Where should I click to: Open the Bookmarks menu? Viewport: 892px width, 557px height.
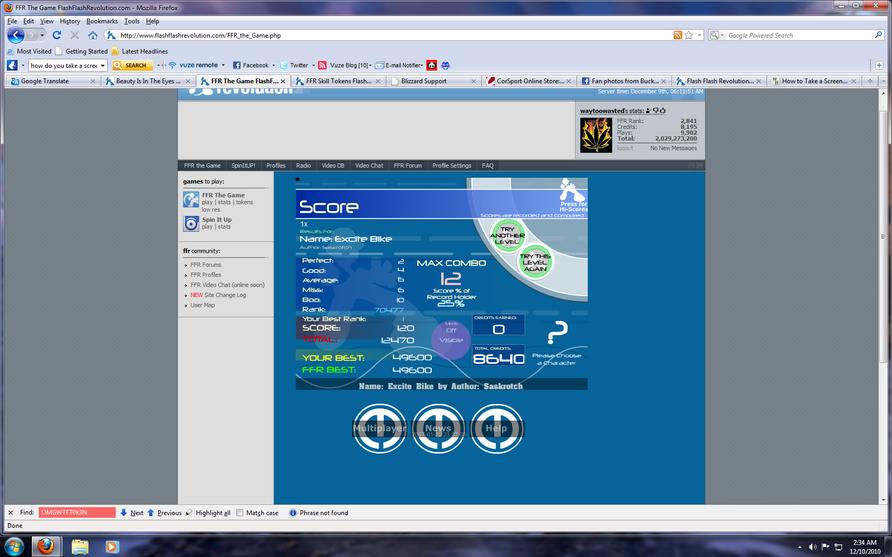(x=102, y=21)
